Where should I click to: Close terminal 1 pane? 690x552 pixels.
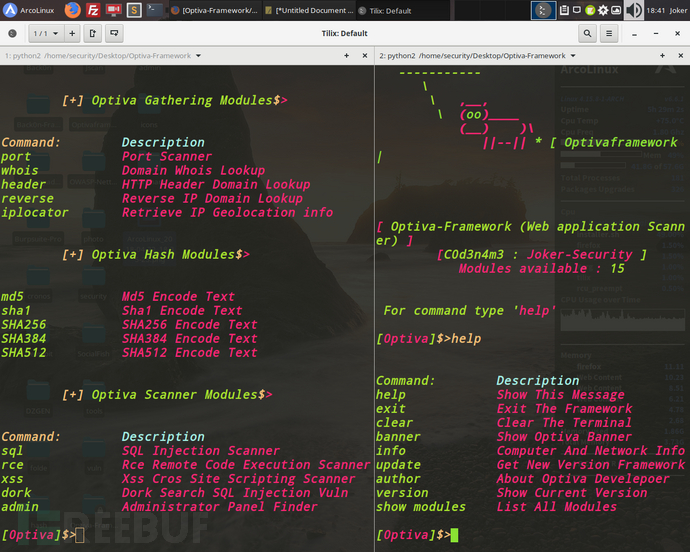[365, 55]
